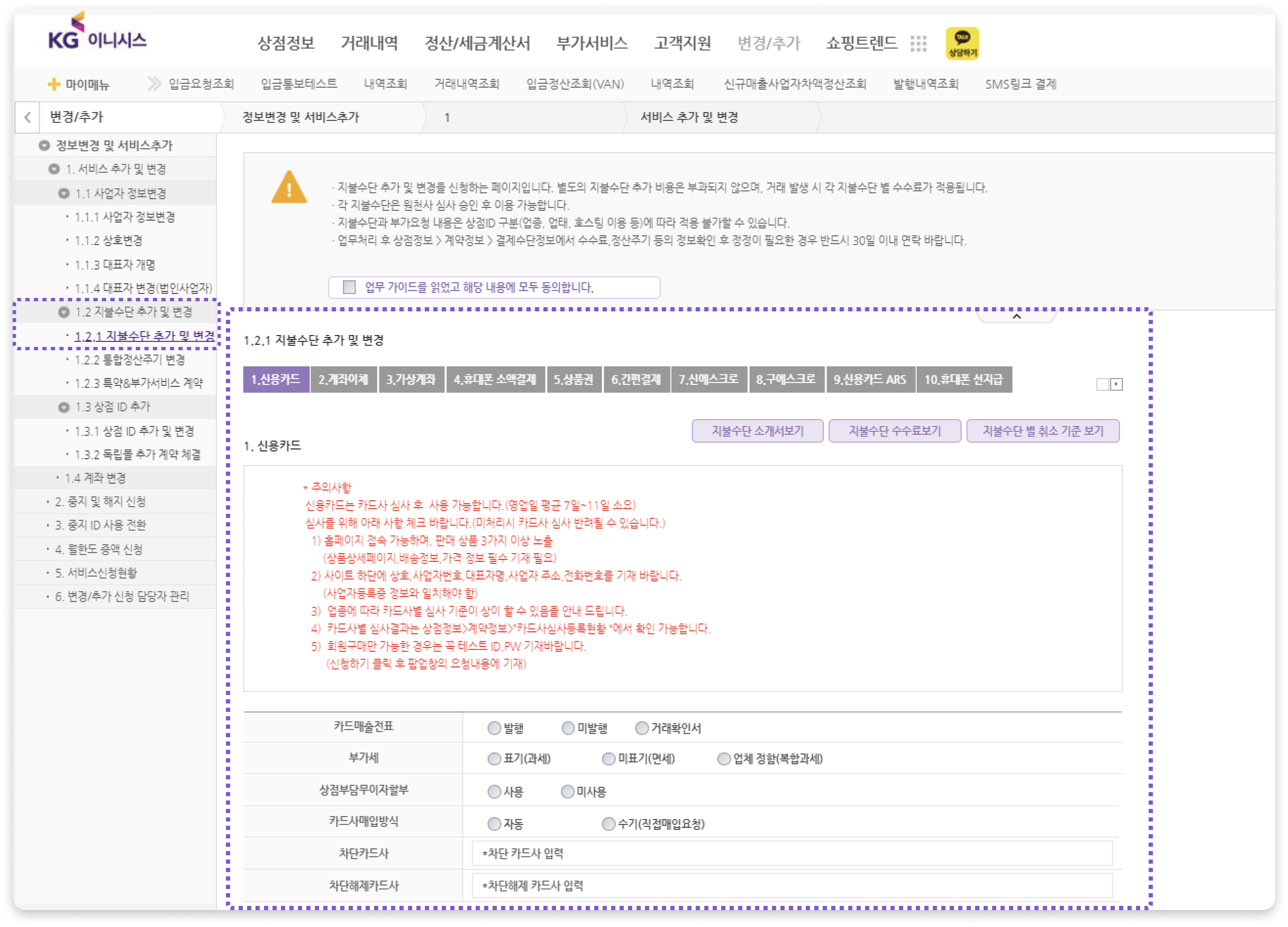Collapse 1. 서비스 추가 및 변경 node
The image size is (1288, 927).
(x=54, y=169)
